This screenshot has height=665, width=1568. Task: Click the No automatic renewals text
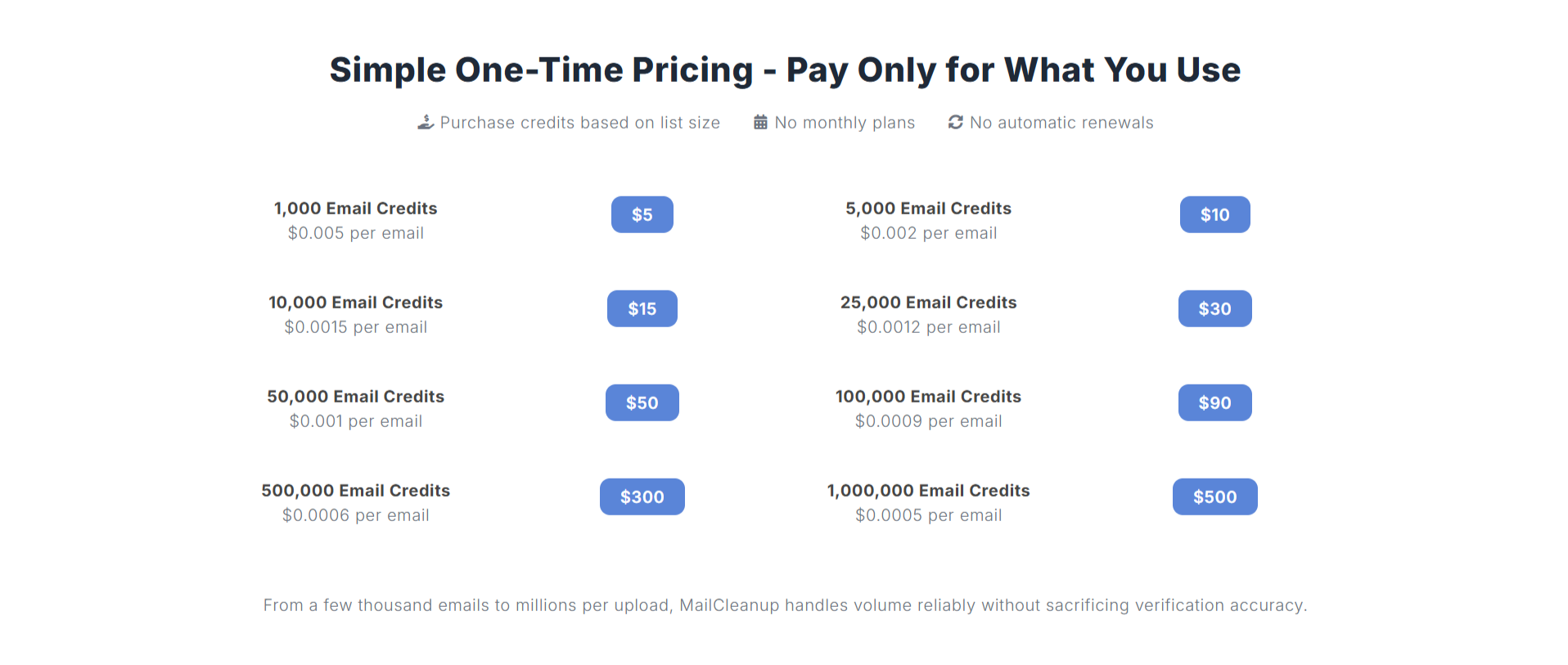point(1061,123)
